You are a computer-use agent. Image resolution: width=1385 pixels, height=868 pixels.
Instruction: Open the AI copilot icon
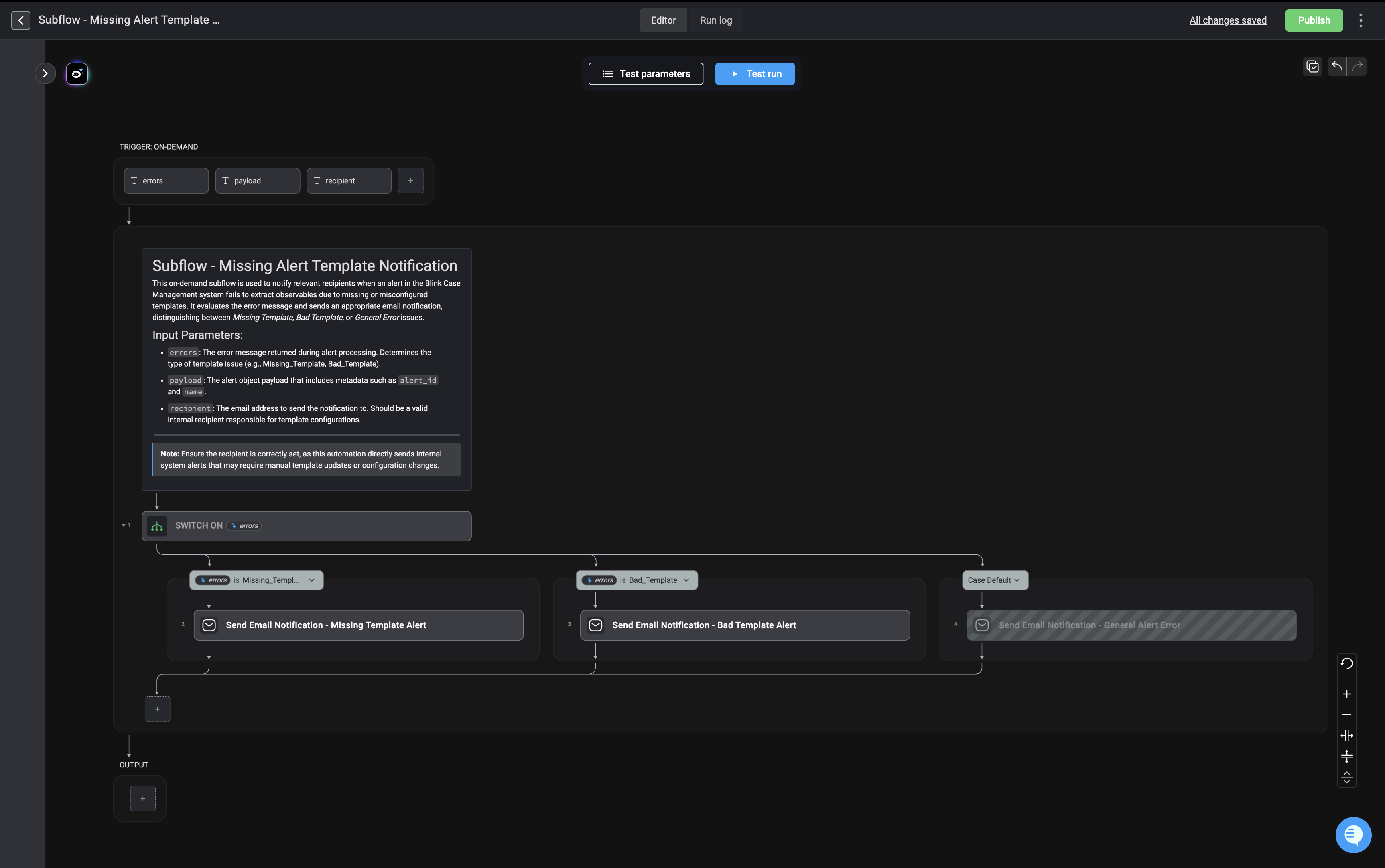[x=77, y=73]
